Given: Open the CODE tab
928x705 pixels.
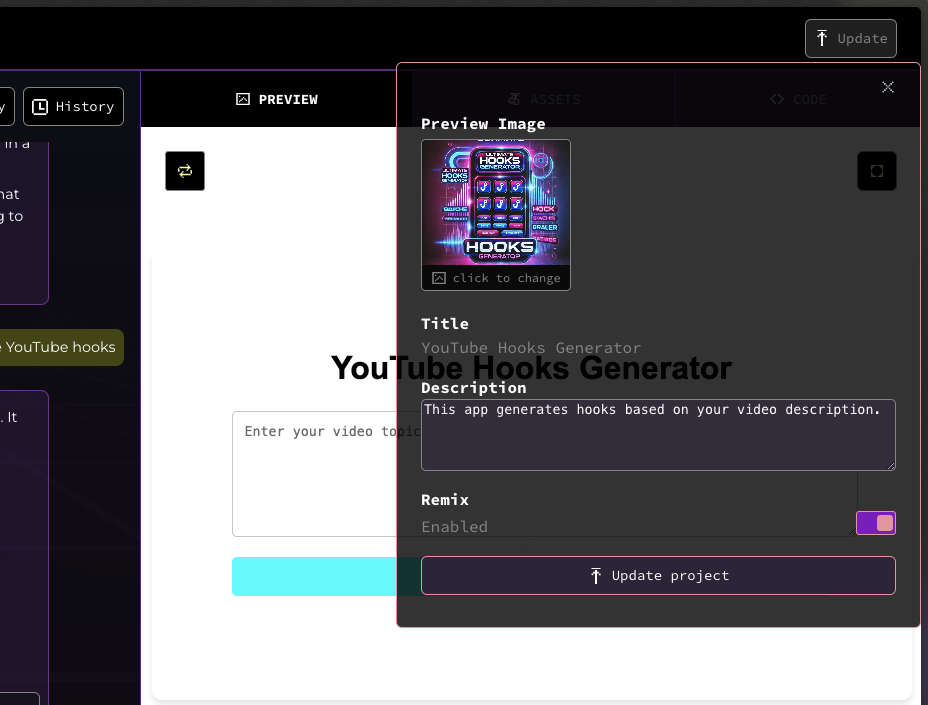Looking at the screenshot, I should (x=800, y=99).
